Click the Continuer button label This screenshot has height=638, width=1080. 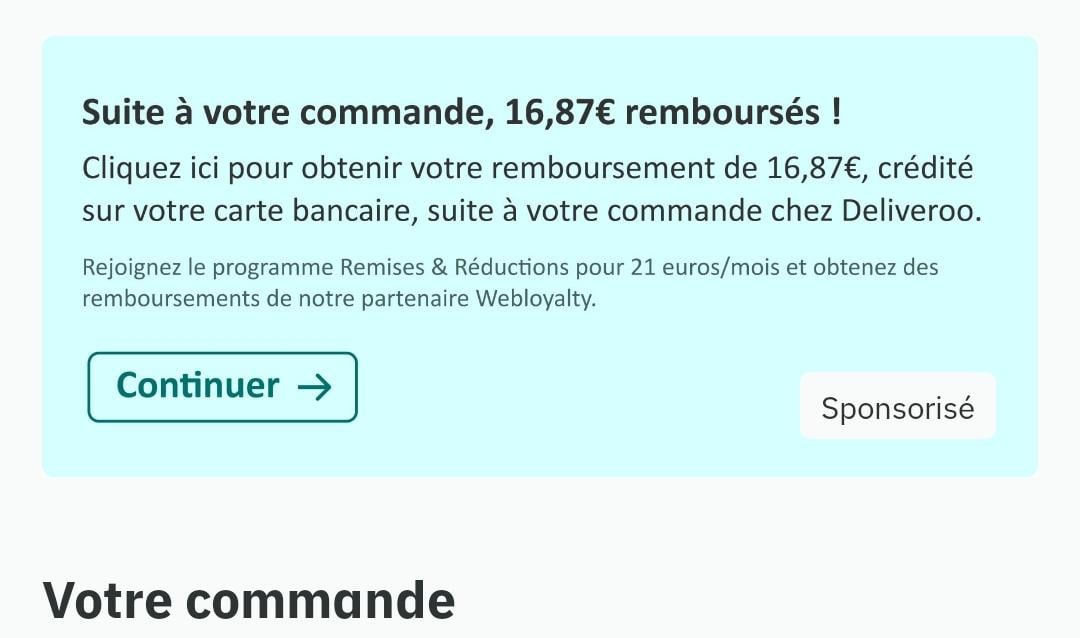point(198,385)
